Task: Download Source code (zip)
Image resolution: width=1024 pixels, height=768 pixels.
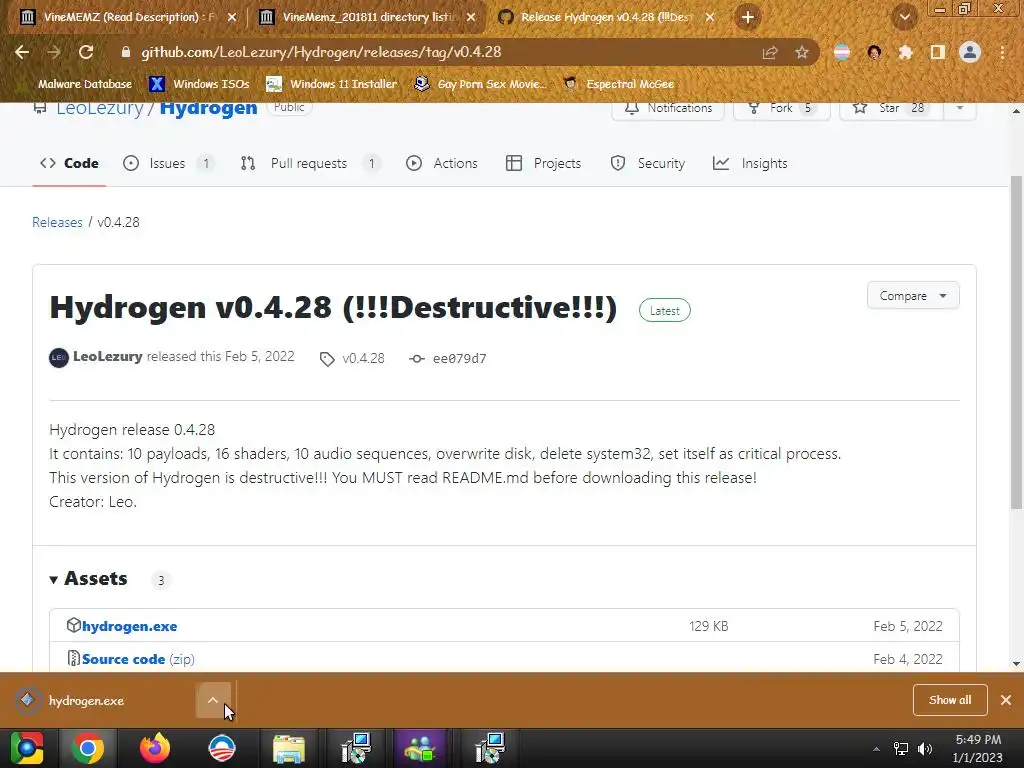Action: [x=138, y=660]
